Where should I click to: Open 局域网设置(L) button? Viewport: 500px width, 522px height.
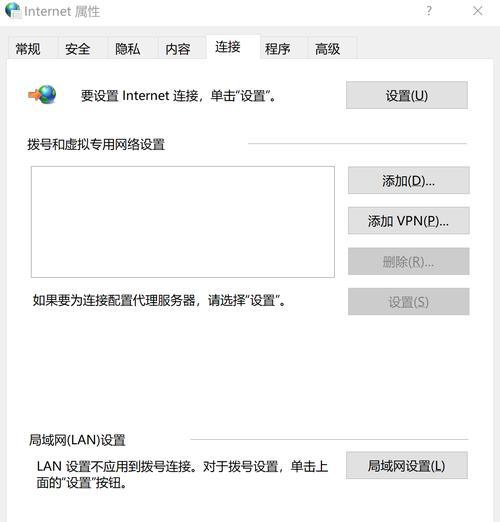click(407, 465)
